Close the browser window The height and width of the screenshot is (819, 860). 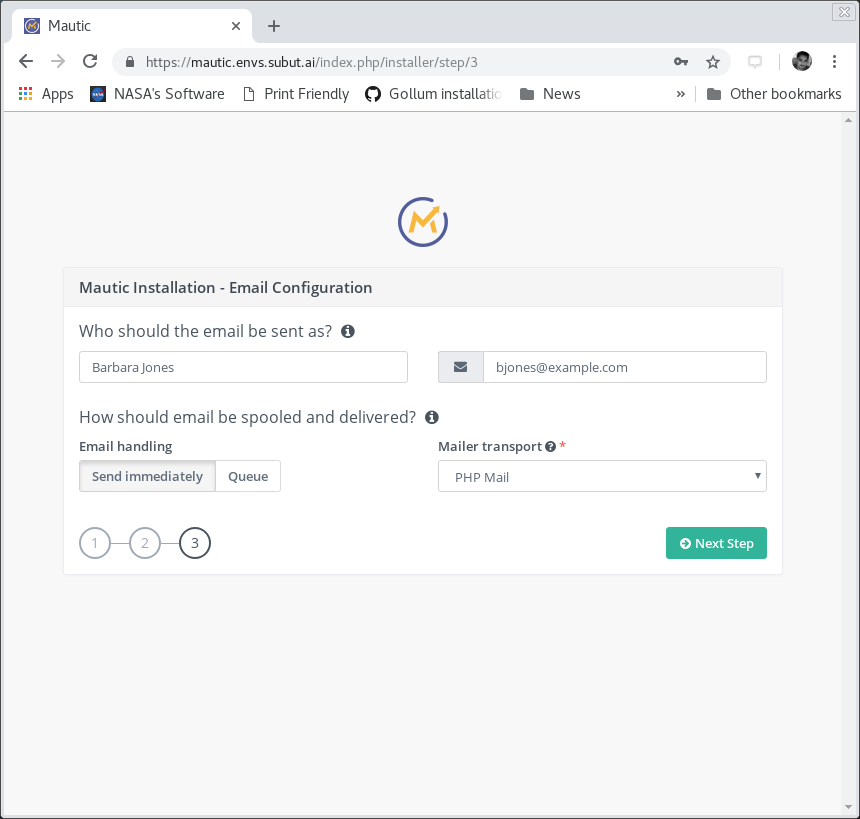(x=844, y=12)
